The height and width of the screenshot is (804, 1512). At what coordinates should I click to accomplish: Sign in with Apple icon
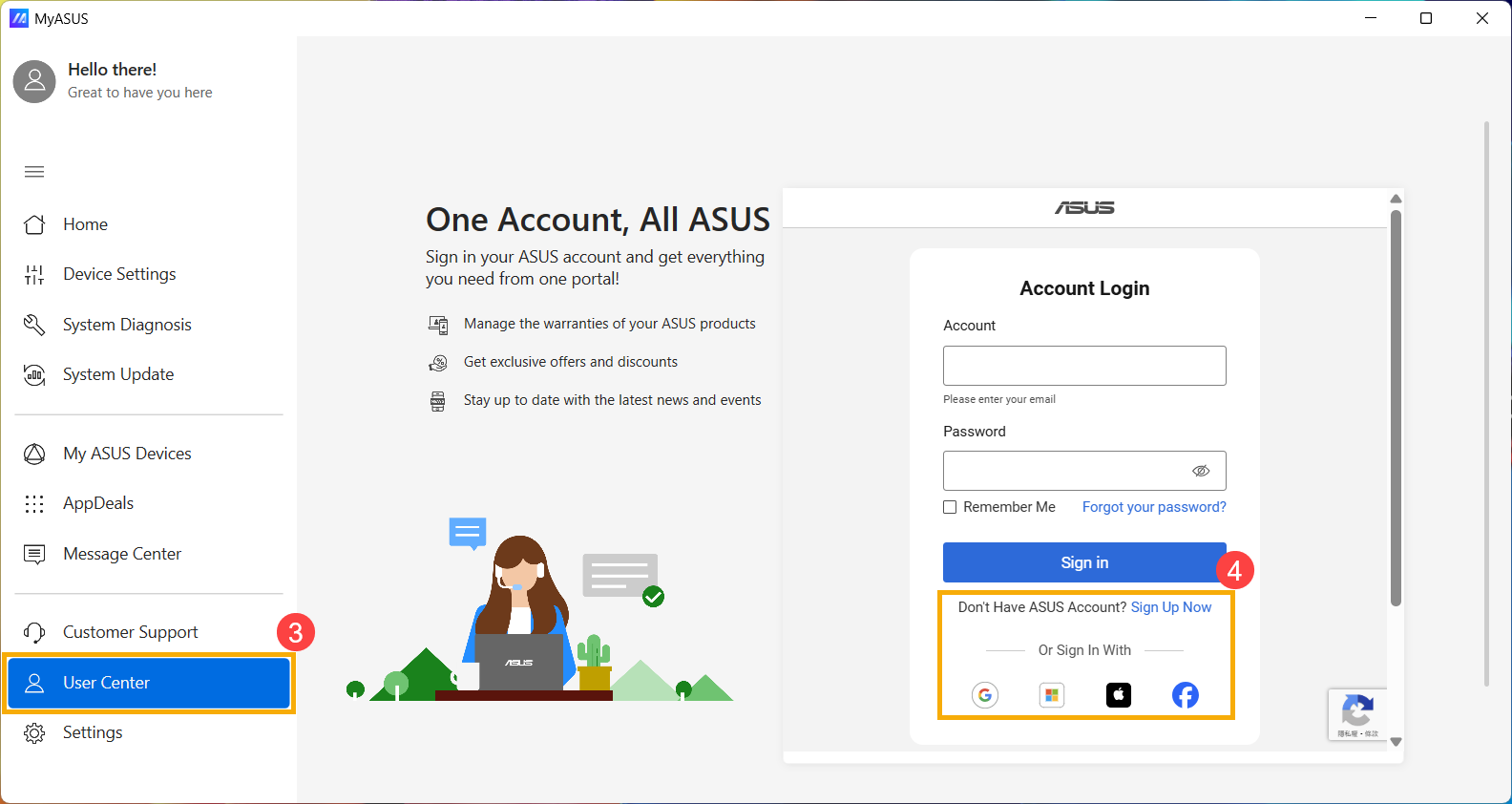click(x=1119, y=695)
